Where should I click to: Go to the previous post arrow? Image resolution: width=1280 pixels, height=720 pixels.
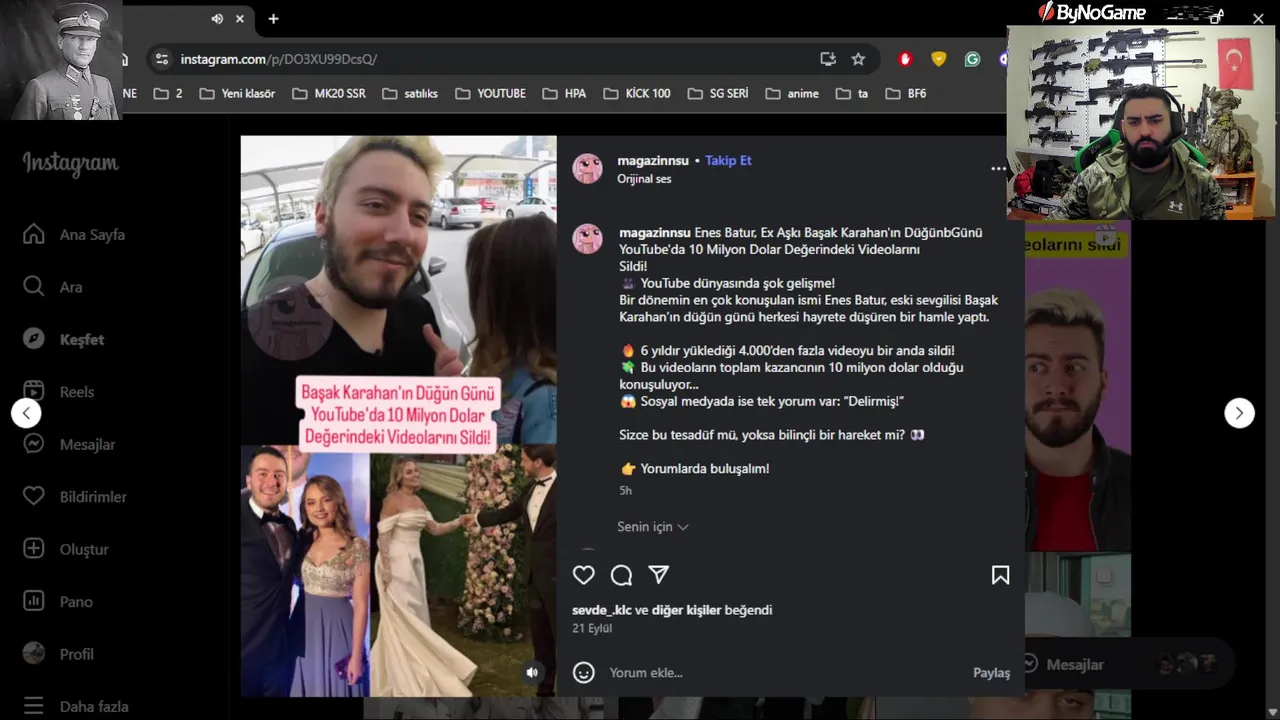[x=26, y=413]
